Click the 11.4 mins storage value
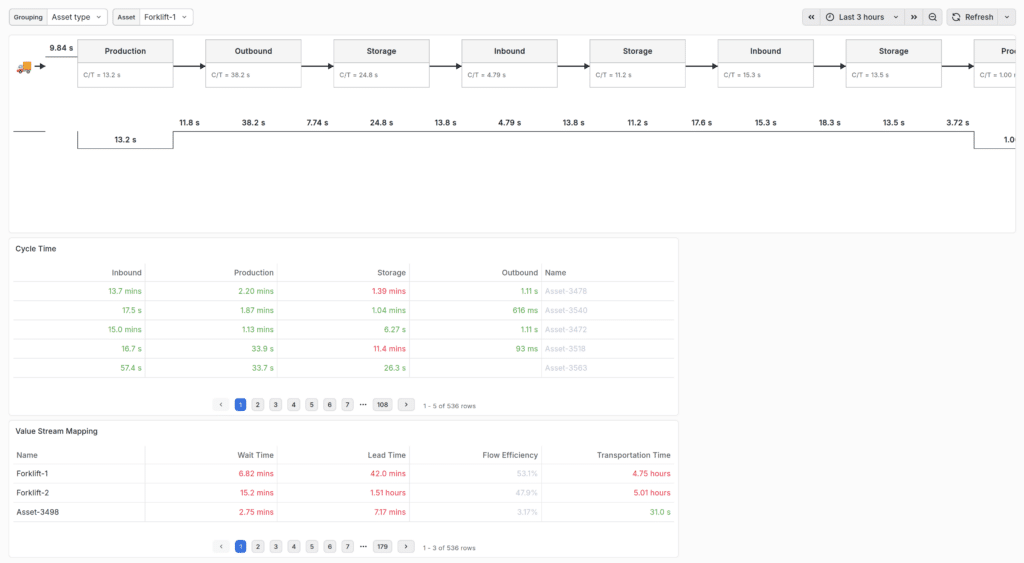1024x563 pixels. pyautogui.click(x=389, y=349)
